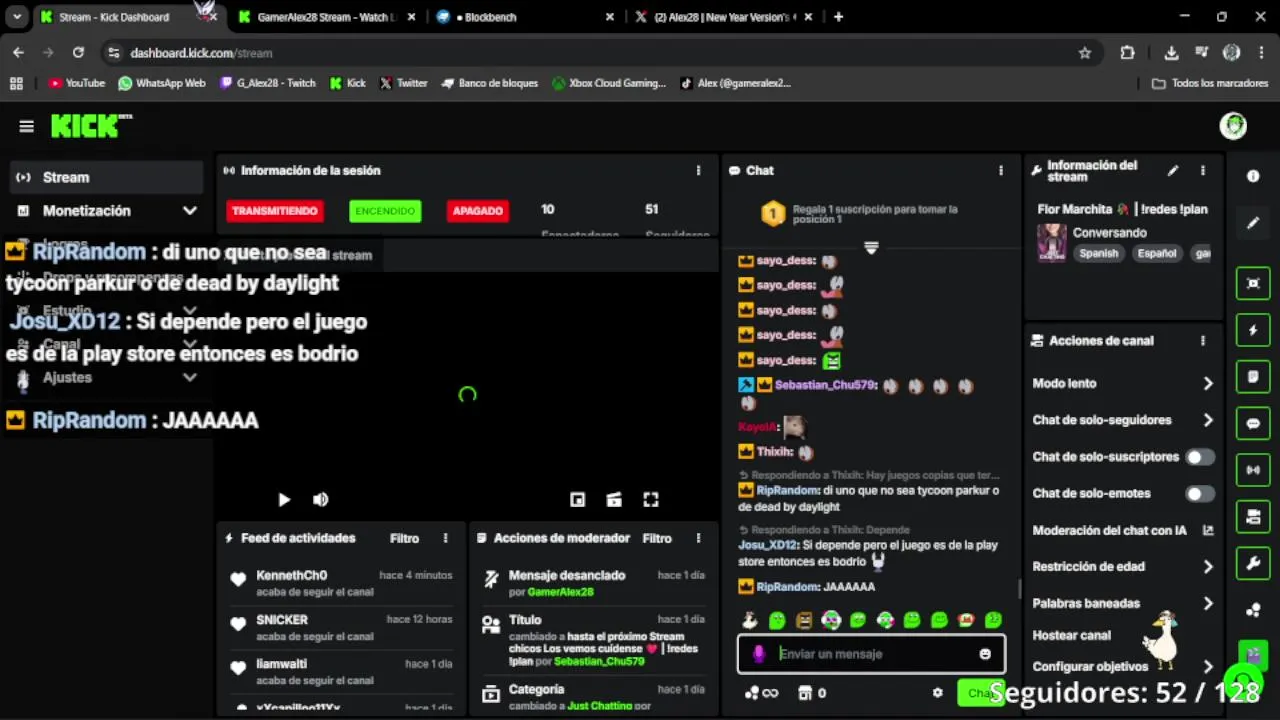Open the Moderación del chat con IA stats icon

tap(1207, 530)
